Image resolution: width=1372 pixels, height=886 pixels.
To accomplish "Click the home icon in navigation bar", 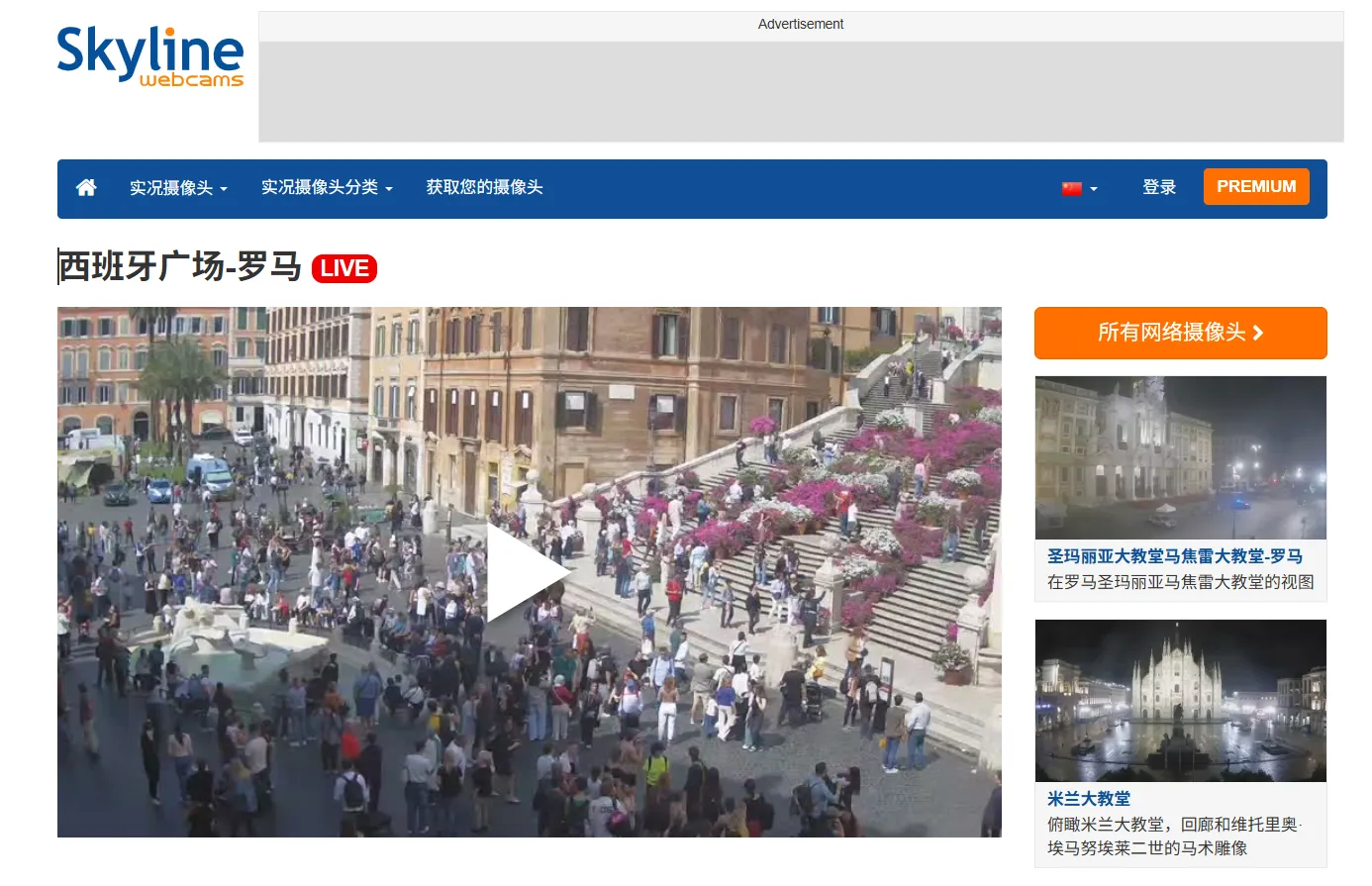I will coord(86,188).
